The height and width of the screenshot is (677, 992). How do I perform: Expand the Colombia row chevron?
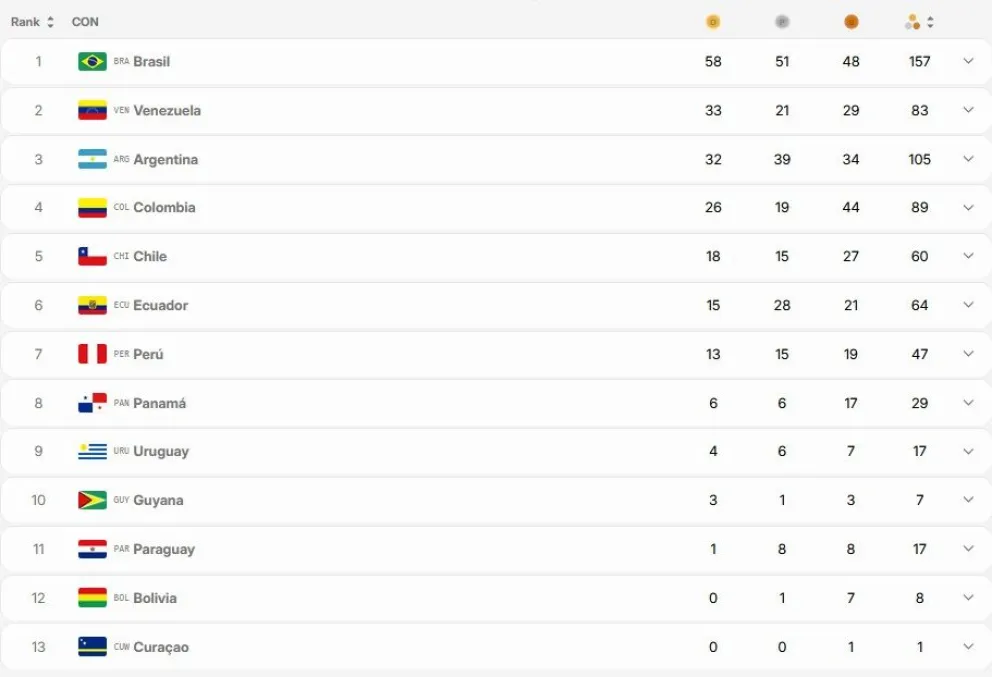[x=968, y=208]
